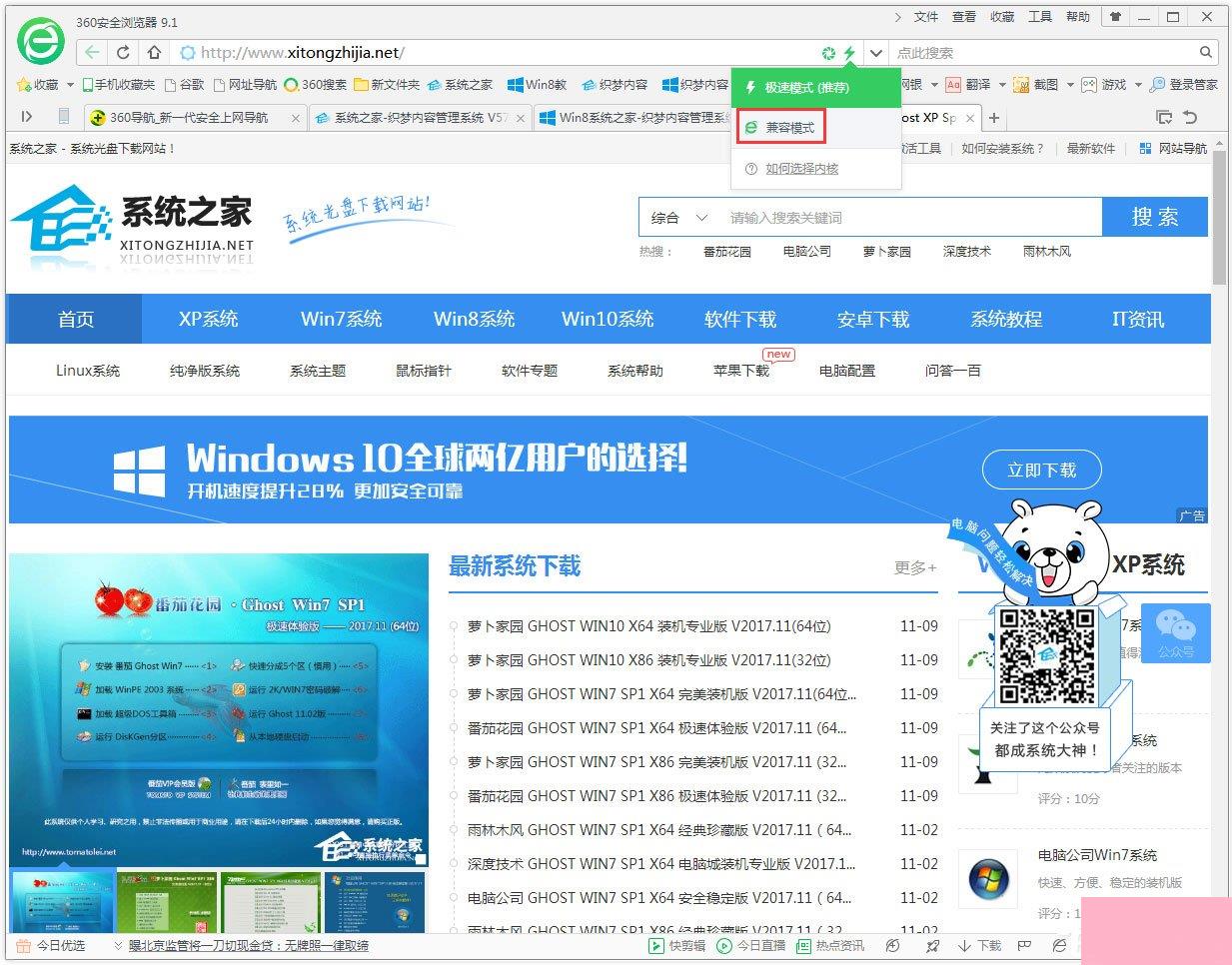Open 今日直播 in status bar
1232x965 pixels.
(751, 945)
